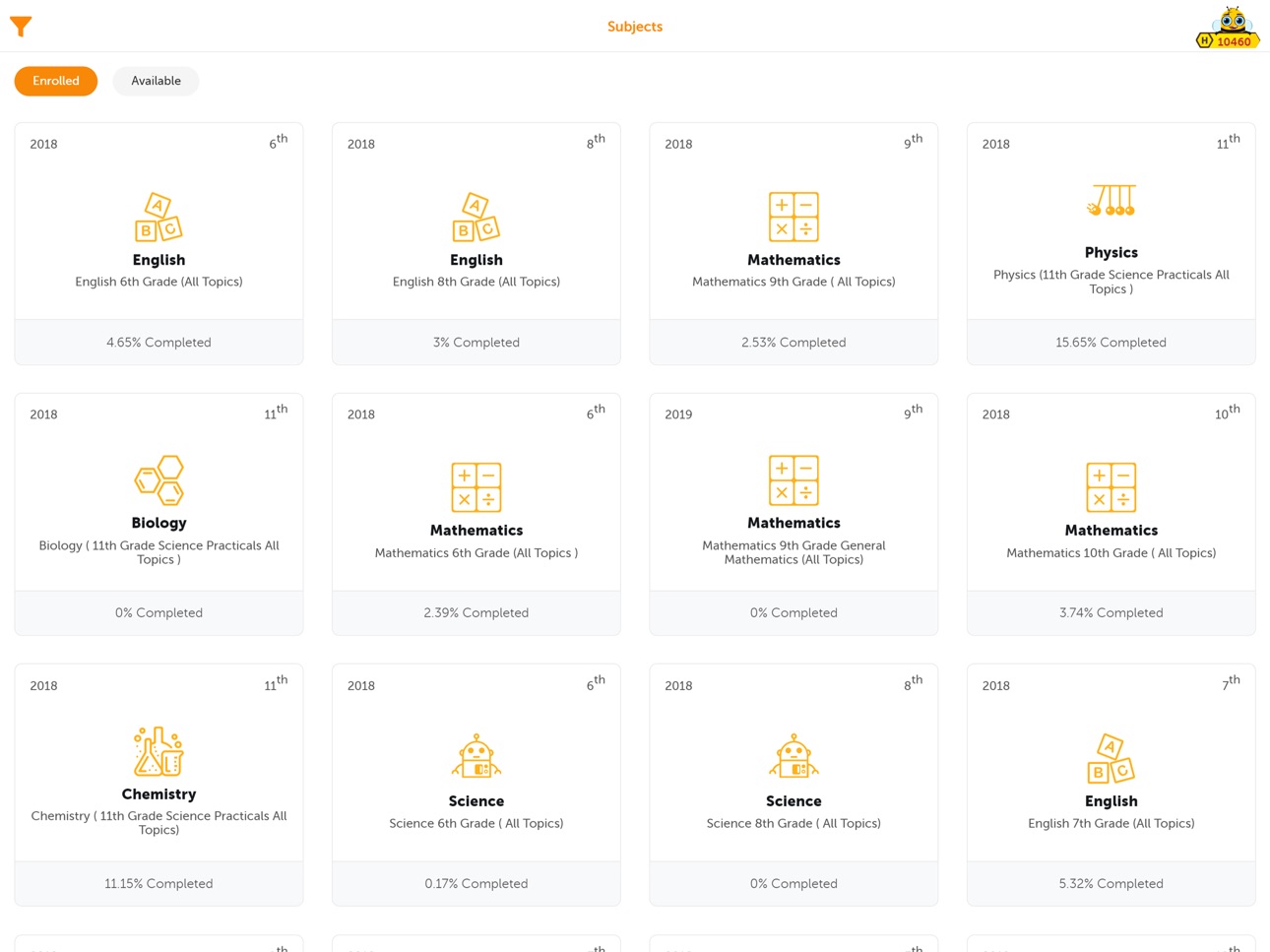
Task: Click Mathematics 10th Grade ( All Topics) text
Action: (1111, 553)
